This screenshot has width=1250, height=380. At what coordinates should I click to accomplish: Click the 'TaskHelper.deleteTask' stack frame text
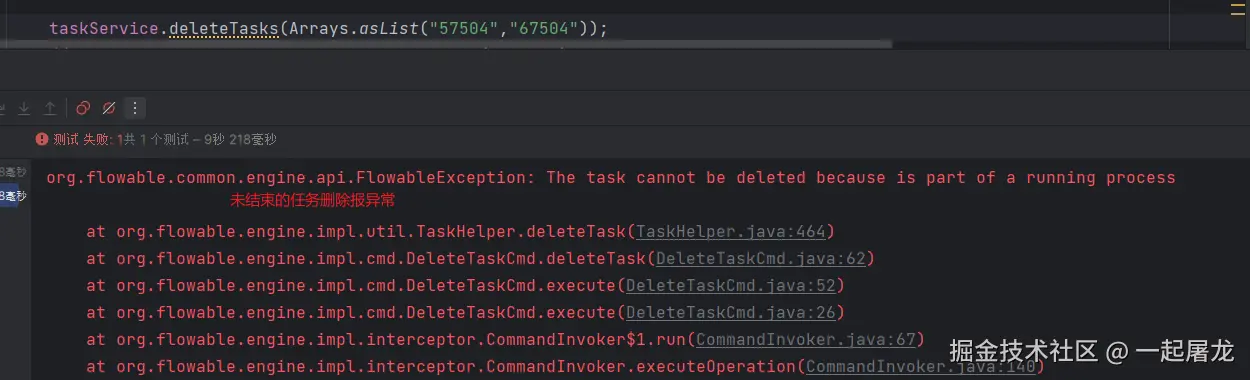[x=521, y=232]
